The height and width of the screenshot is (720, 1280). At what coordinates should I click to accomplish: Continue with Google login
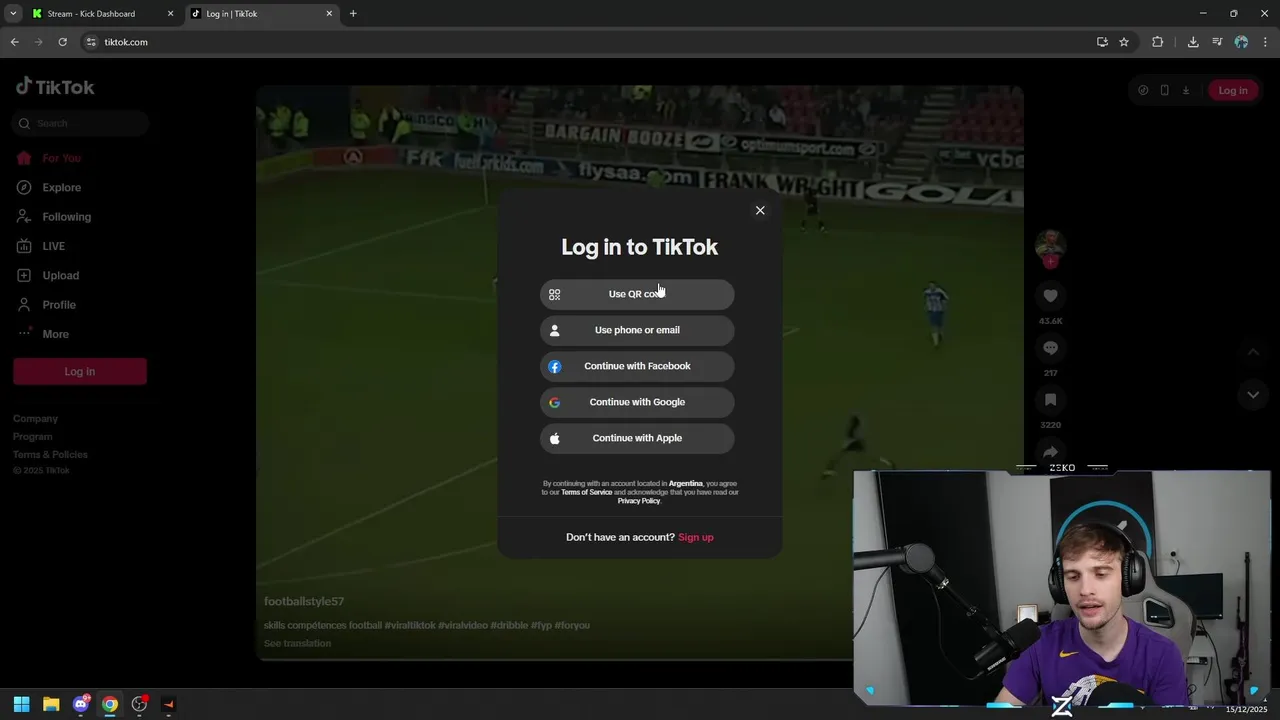coord(637,402)
